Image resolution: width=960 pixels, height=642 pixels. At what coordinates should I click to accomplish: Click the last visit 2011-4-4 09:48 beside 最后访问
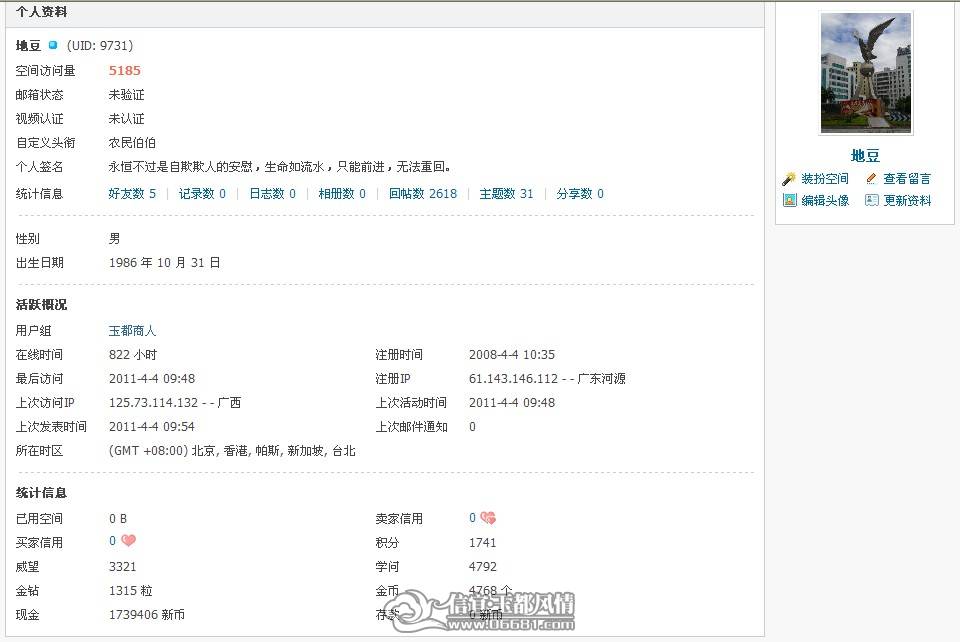pyautogui.click(x=152, y=378)
